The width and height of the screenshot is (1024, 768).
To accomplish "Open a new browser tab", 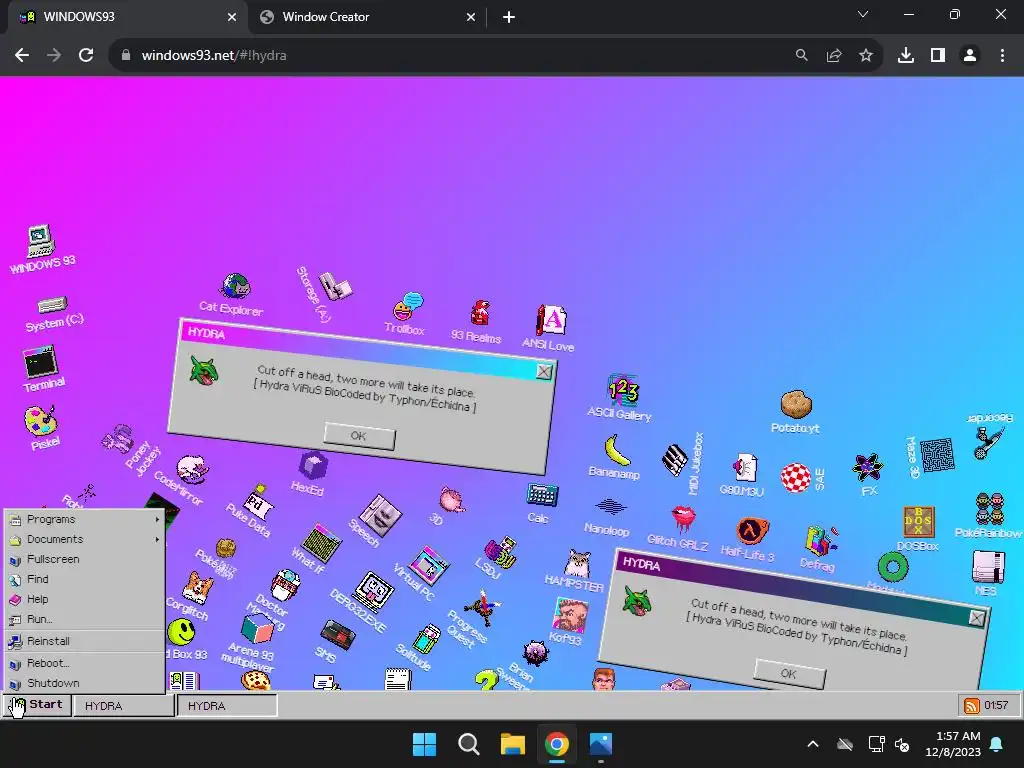I will (x=509, y=18).
